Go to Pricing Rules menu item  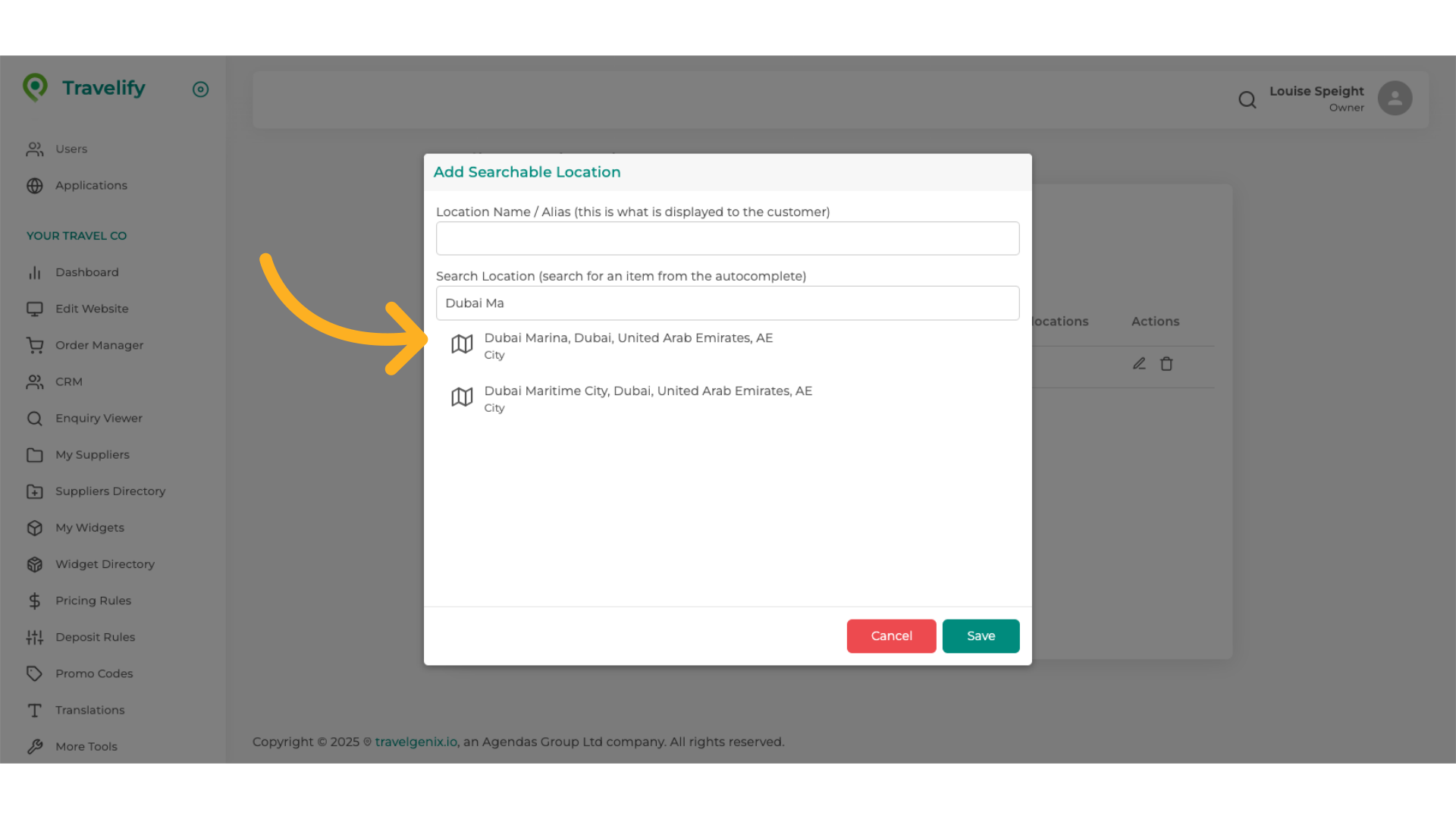click(x=93, y=601)
